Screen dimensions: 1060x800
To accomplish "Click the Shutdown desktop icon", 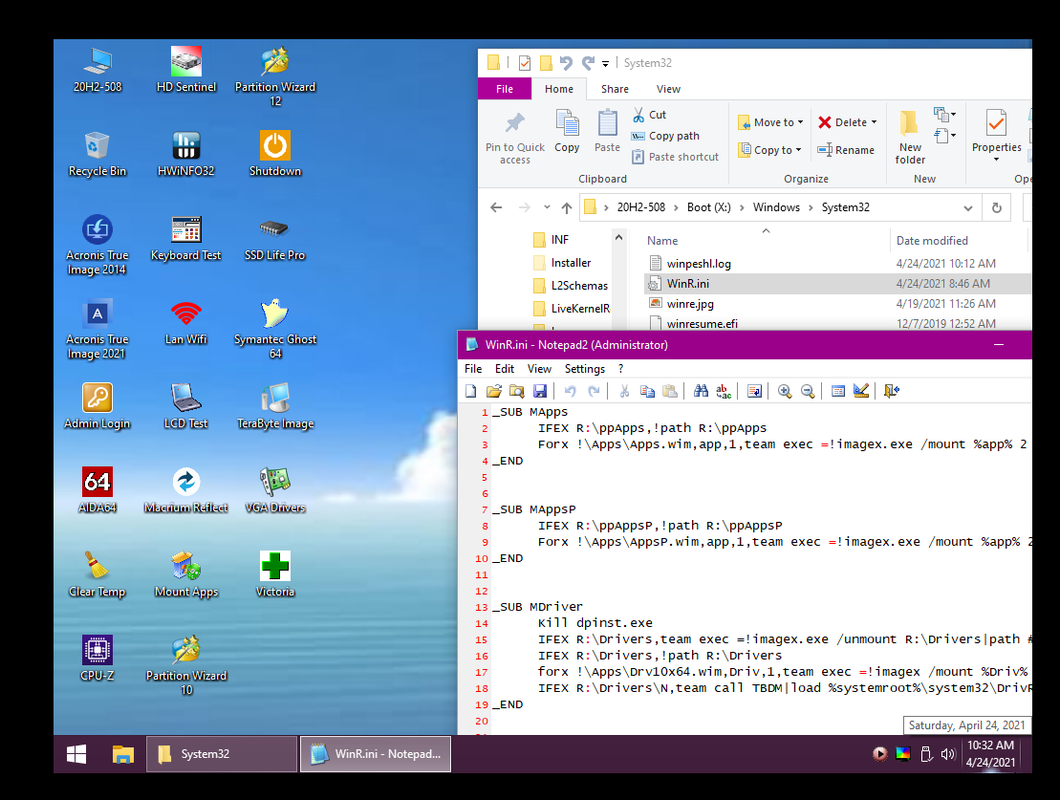I will pos(275,154).
